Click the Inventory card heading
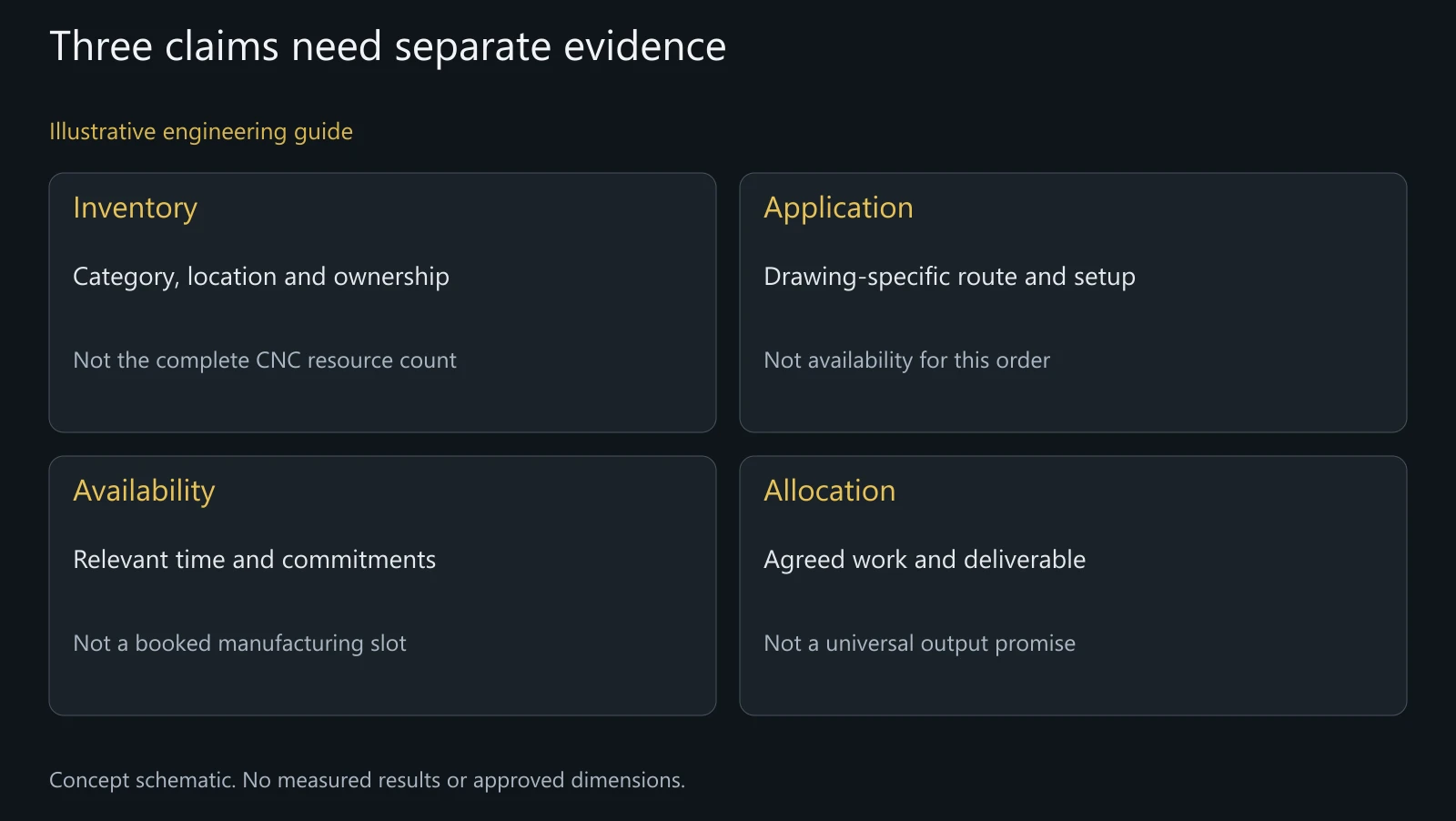Screen dimensions: 1456x821 pos(135,208)
